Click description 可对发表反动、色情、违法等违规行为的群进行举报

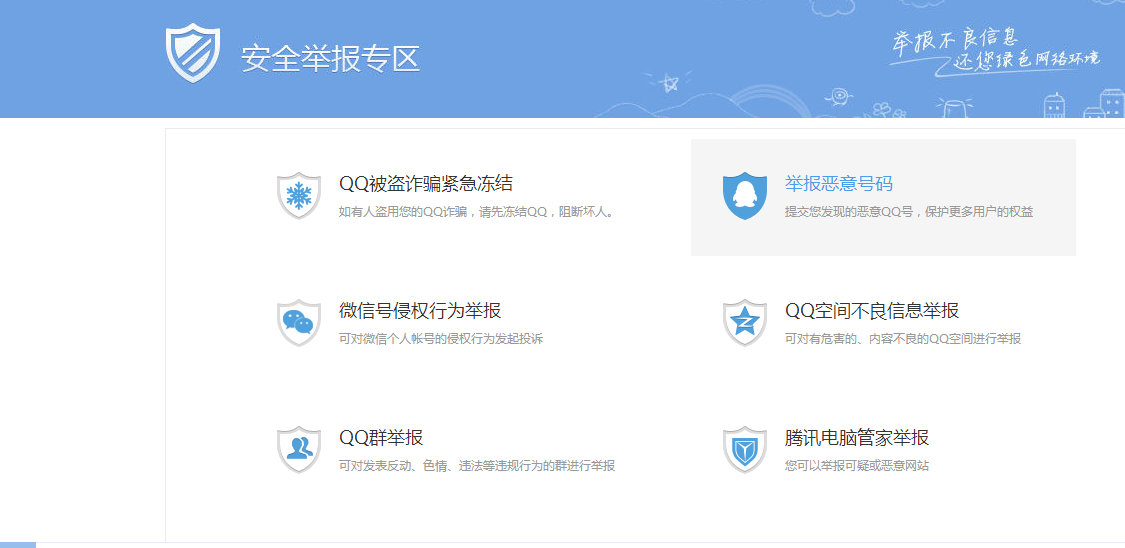point(476,466)
